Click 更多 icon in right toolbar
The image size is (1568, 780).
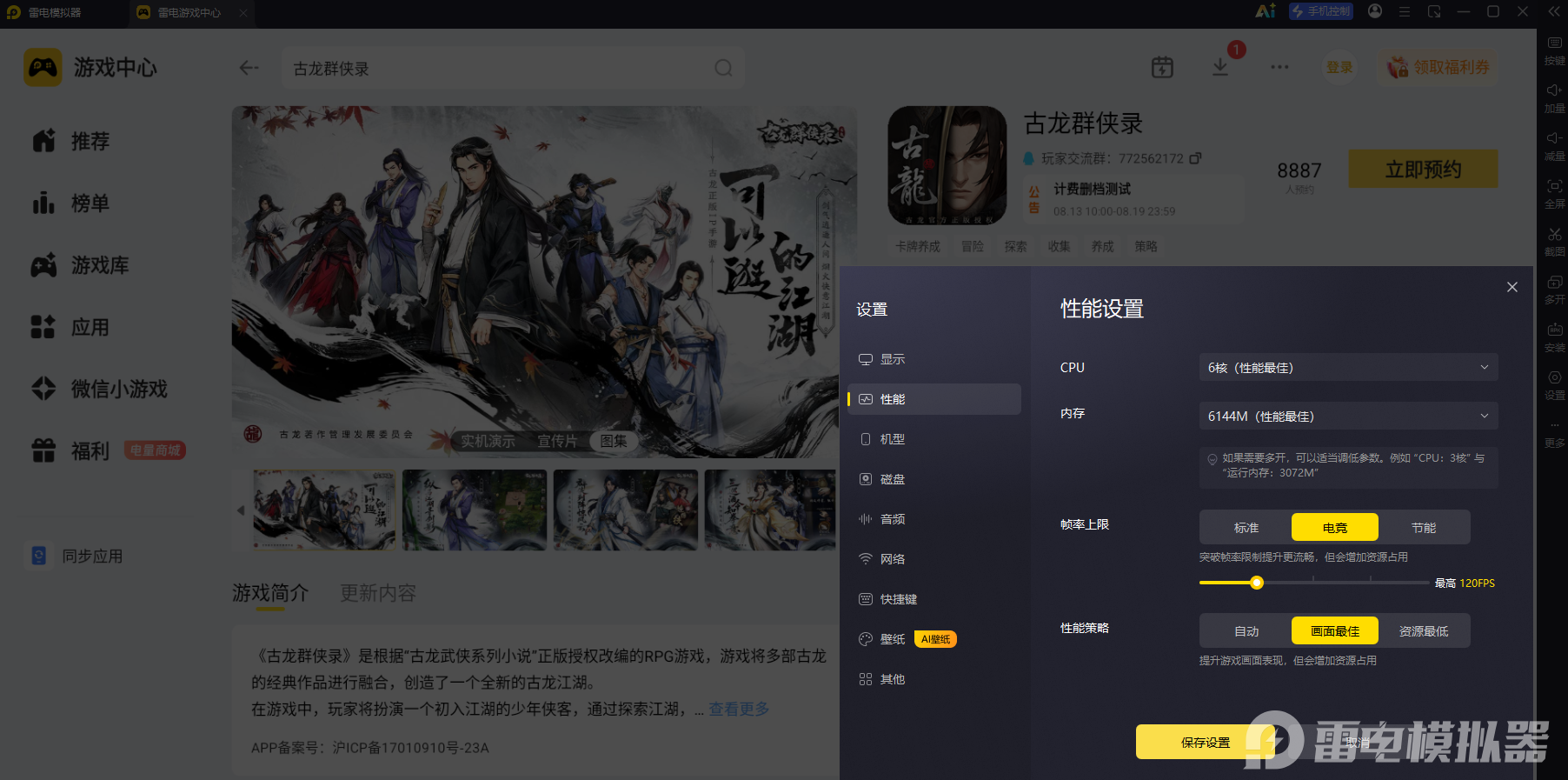(x=1554, y=434)
